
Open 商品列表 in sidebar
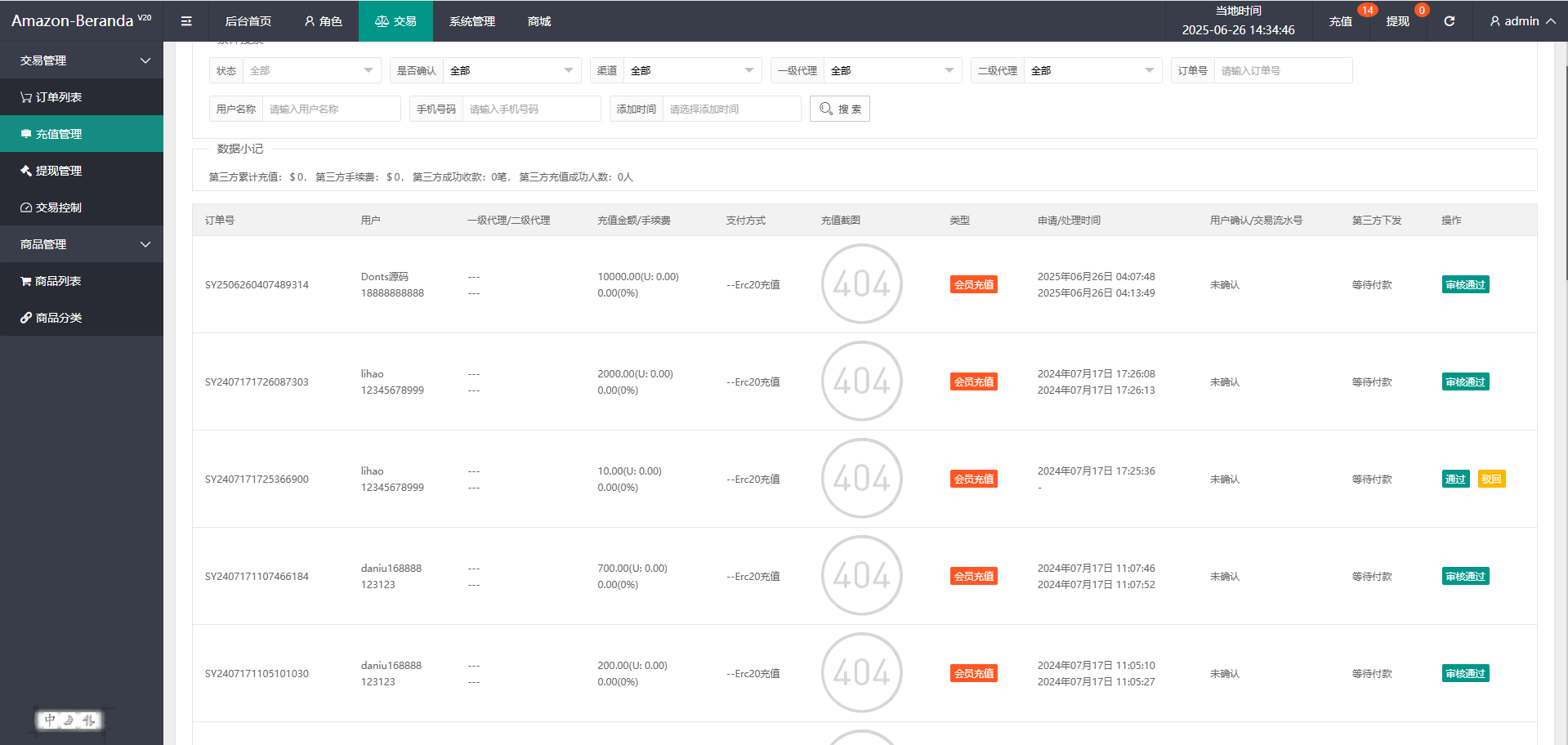click(x=82, y=281)
